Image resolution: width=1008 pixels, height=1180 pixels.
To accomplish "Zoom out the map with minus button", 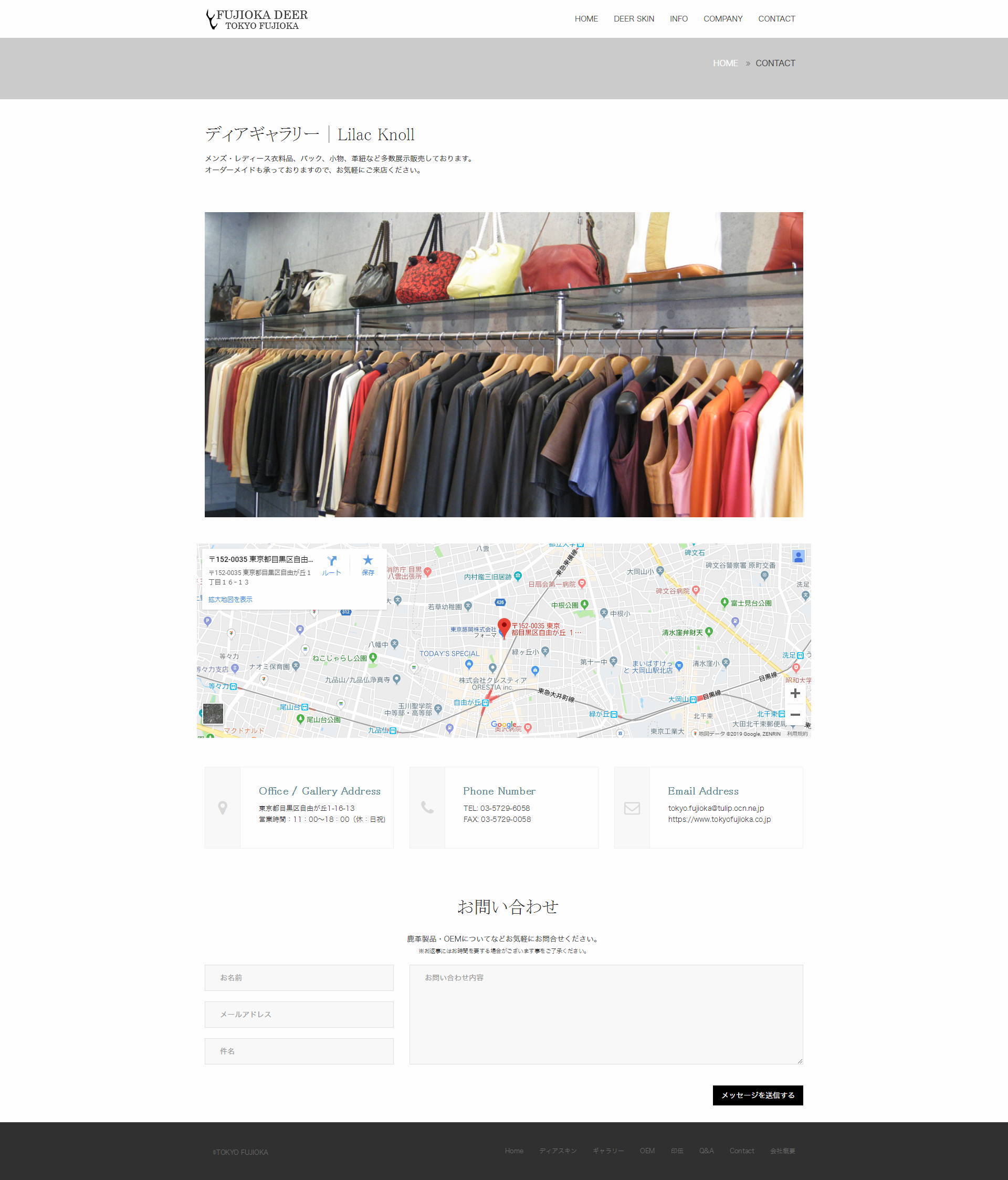I will tap(795, 715).
